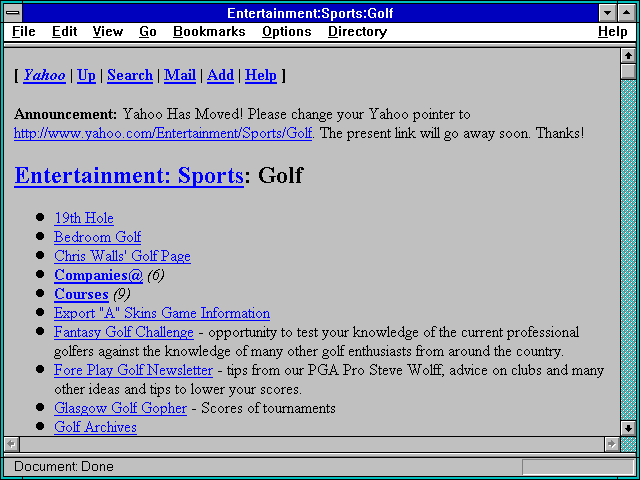Click the vertical scrollbar down arrow
Viewport: 640px width, 480px height.
pyautogui.click(x=628, y=428)
